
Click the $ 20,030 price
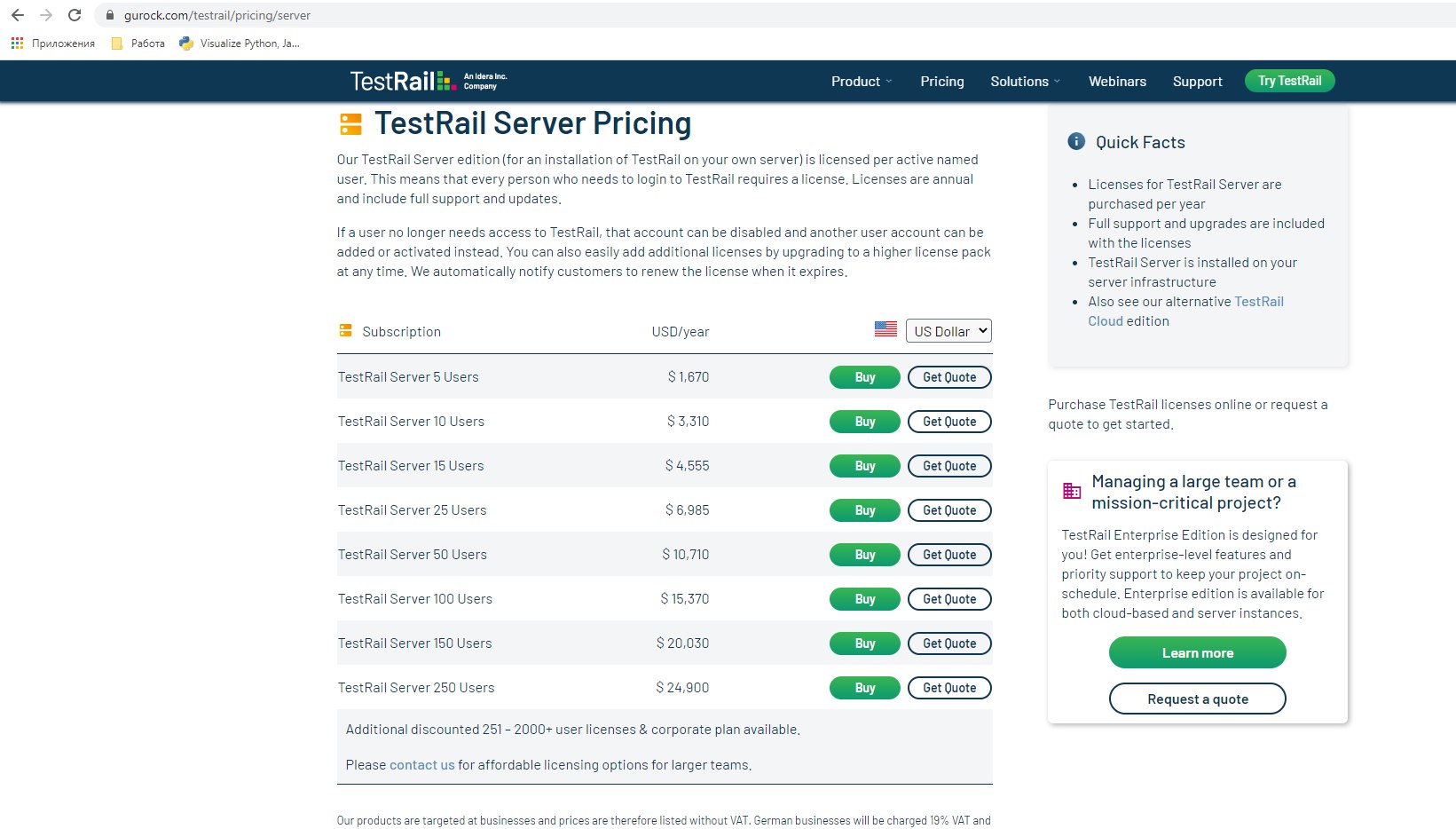click(x=682, y=643)
